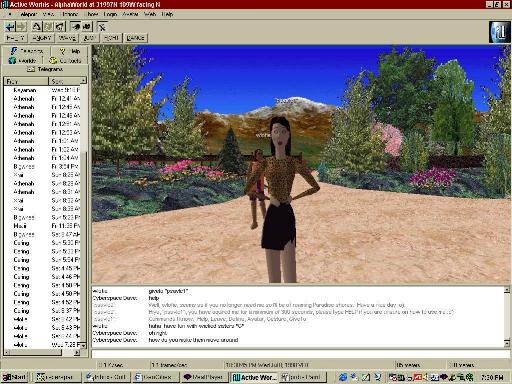Open the Login menu
Image resolution: width=512 pixels, height=384 pixels.
pyautogui.click(x=110, y=14)
